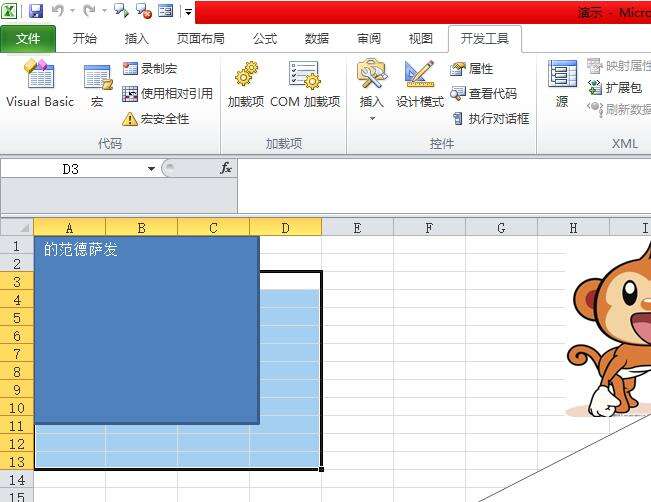
Task: Select row 7 header
Action: coord(17,354)
